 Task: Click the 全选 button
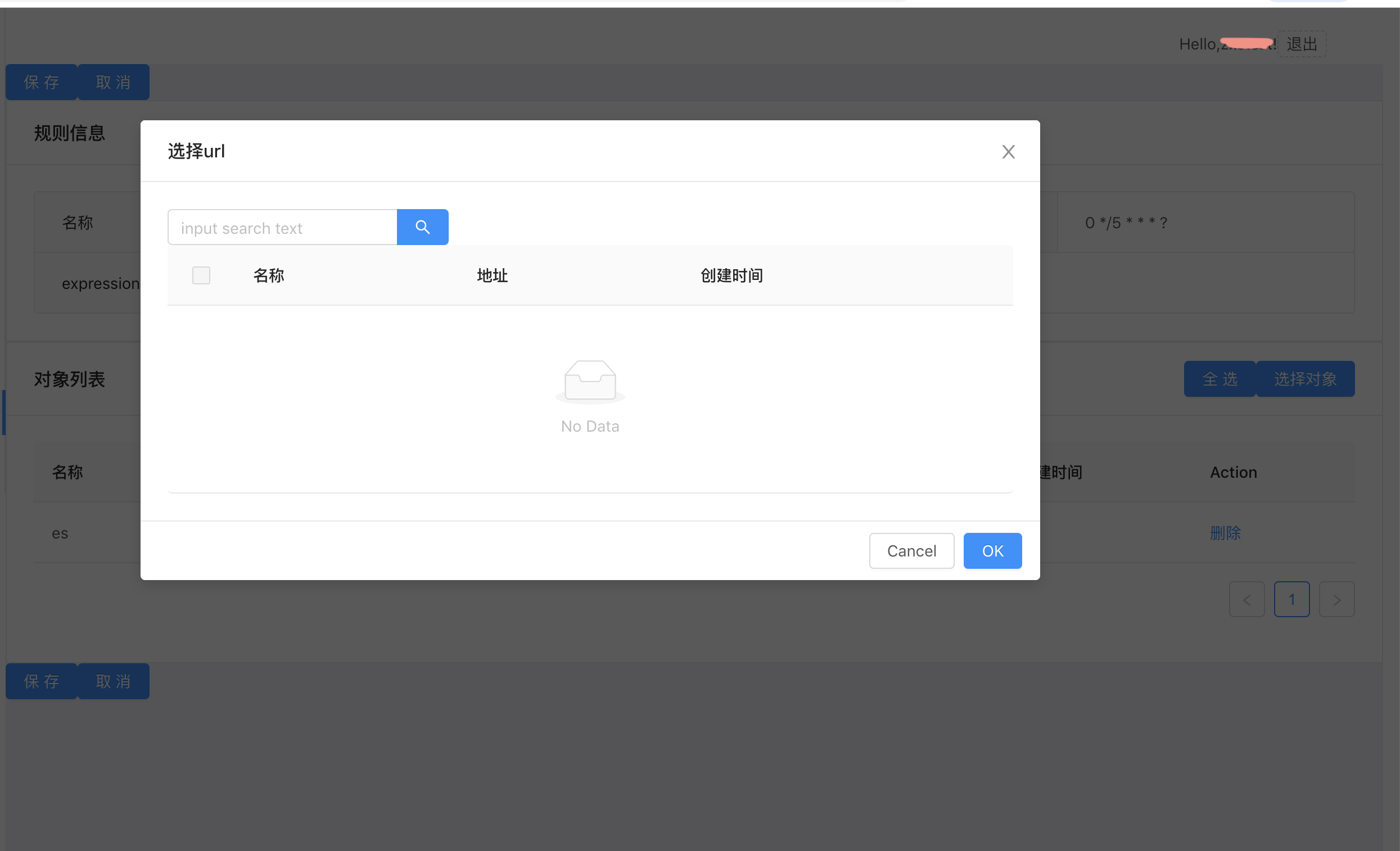pyautogui.click(x=1220, y=379)
